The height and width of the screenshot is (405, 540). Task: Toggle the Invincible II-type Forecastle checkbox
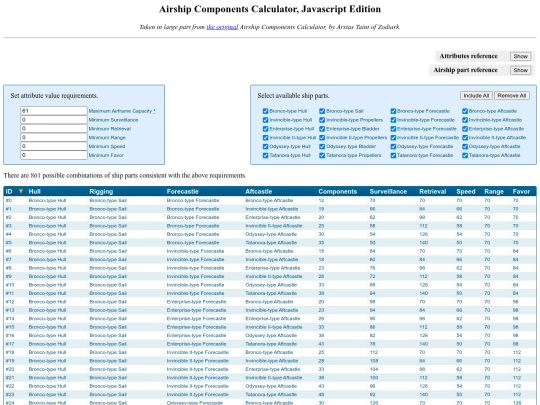coord(393,137)
